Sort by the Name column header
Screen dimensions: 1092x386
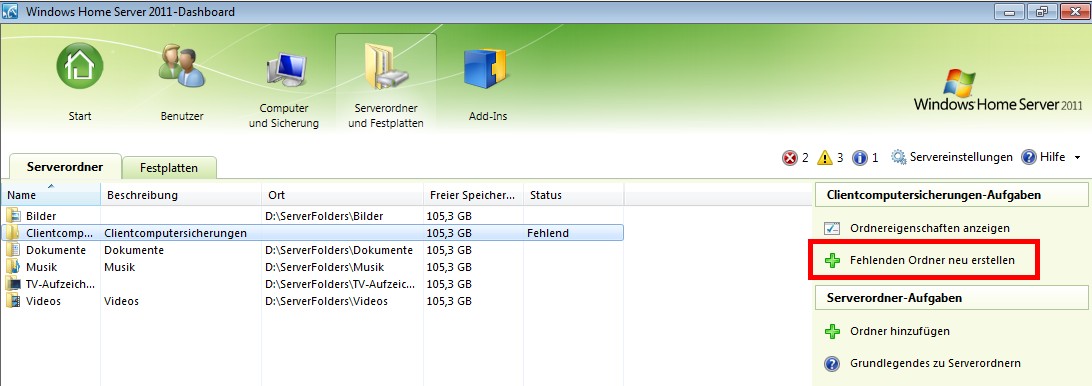pos(51,194)
